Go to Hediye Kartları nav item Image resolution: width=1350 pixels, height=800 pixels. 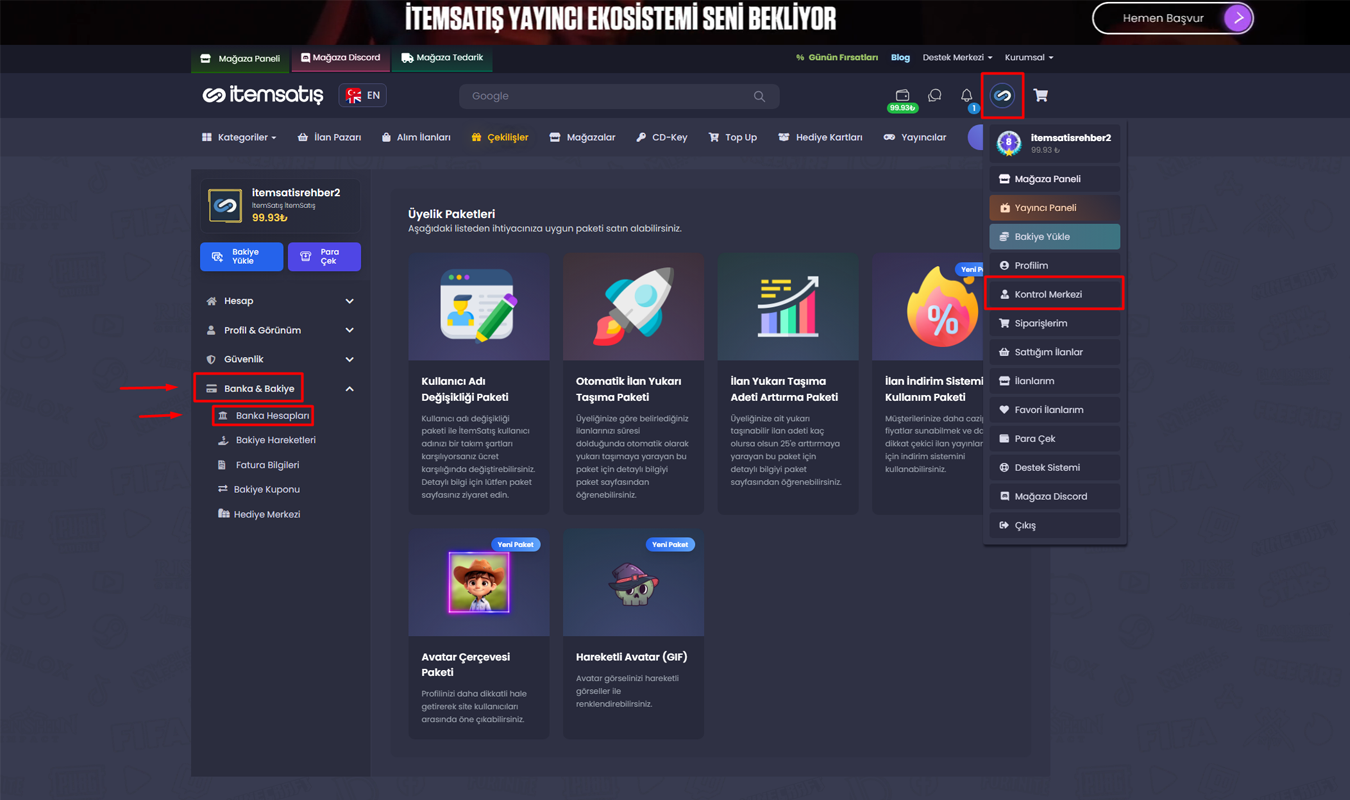coord(820,137)
